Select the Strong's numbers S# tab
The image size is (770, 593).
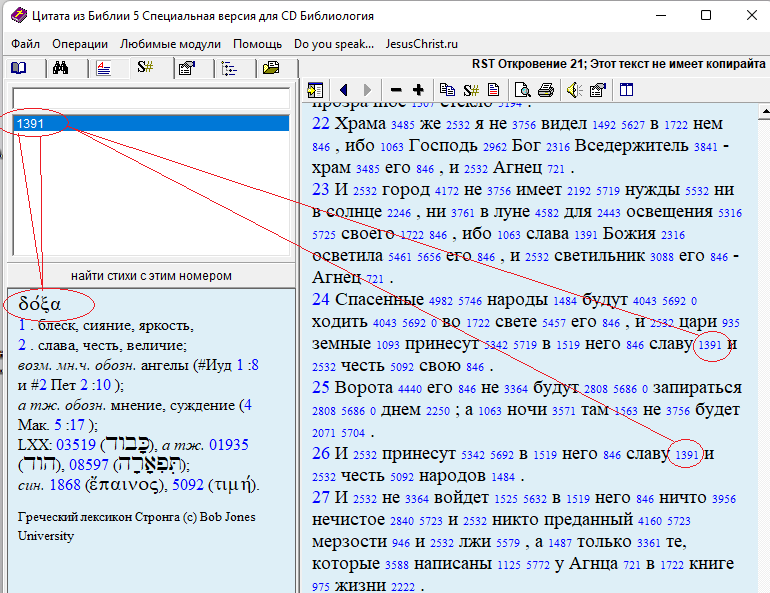pyautogui.click(x=145, y=67)
